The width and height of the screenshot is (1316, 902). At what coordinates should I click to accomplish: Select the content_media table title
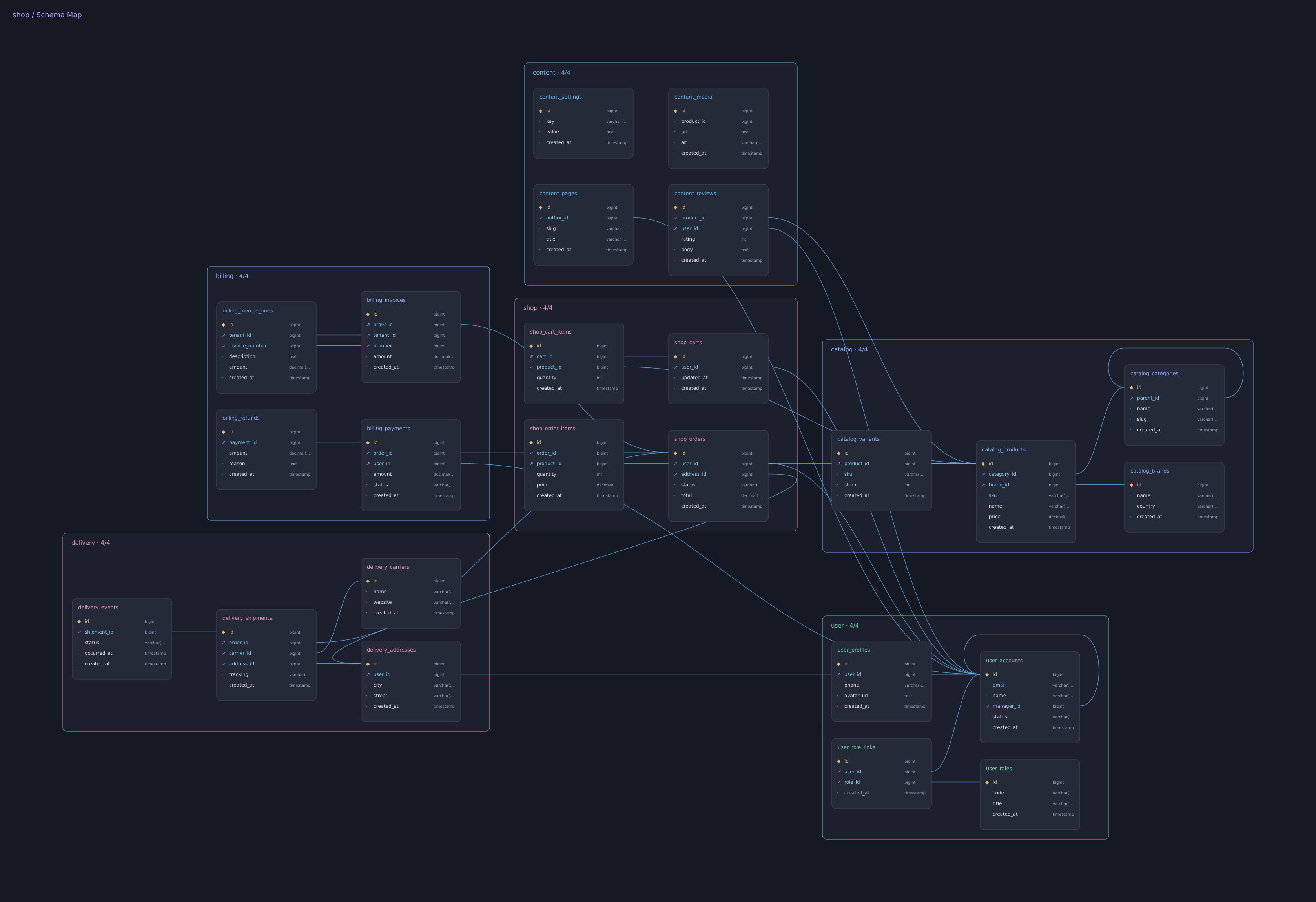(x=693, y=97)
